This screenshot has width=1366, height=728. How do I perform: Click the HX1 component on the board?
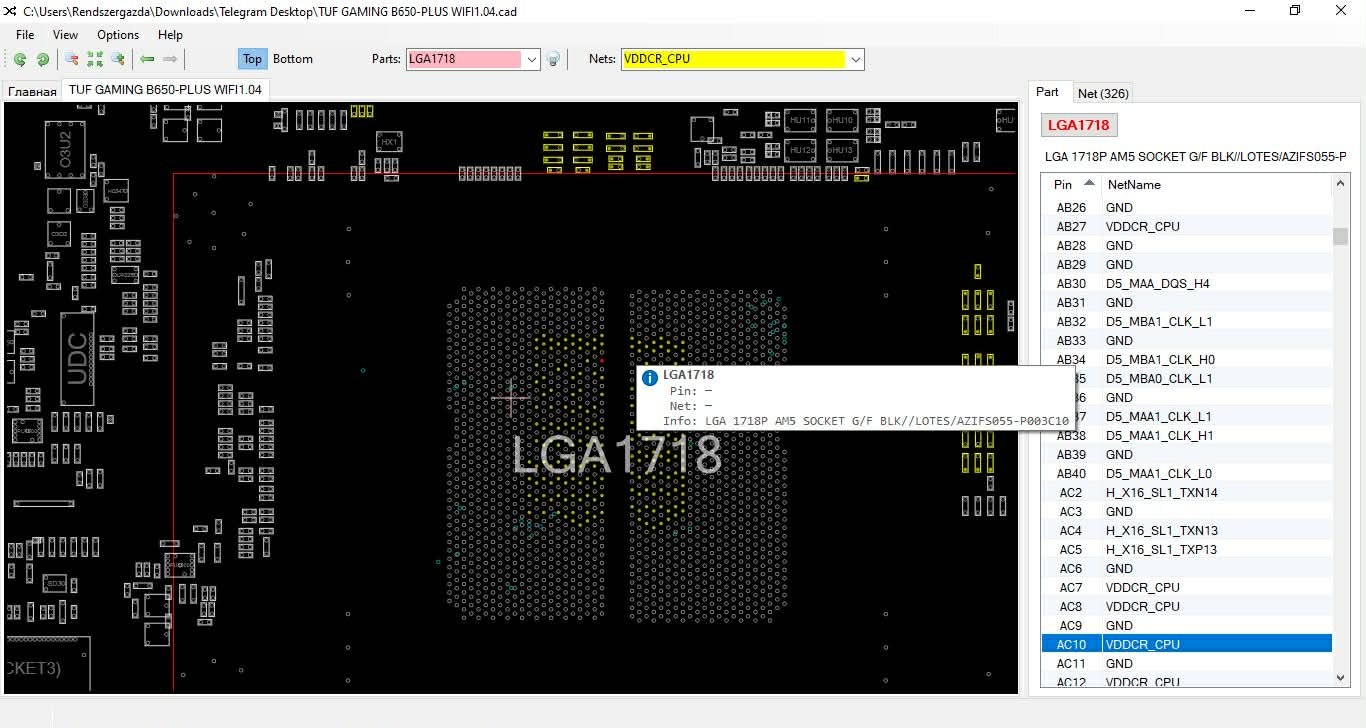[389, 142]
